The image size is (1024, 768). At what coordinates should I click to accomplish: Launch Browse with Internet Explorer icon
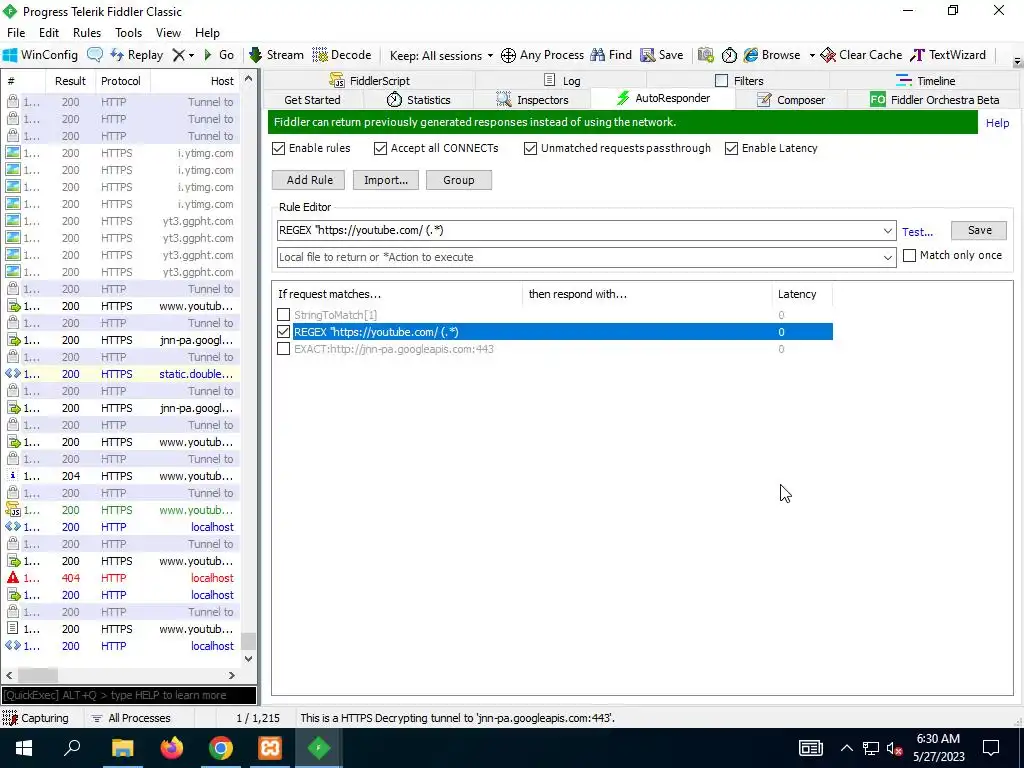click(x=772, y=55)
